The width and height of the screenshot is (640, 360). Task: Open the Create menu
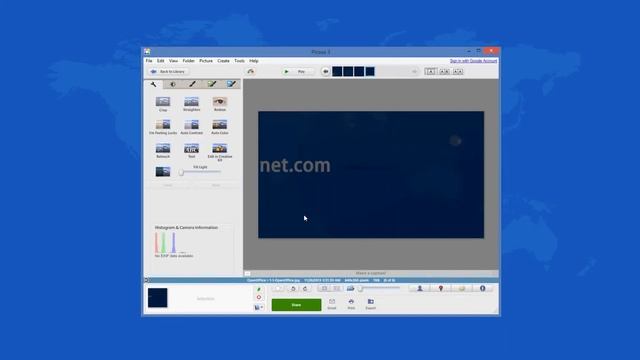[x=223, y=61]
